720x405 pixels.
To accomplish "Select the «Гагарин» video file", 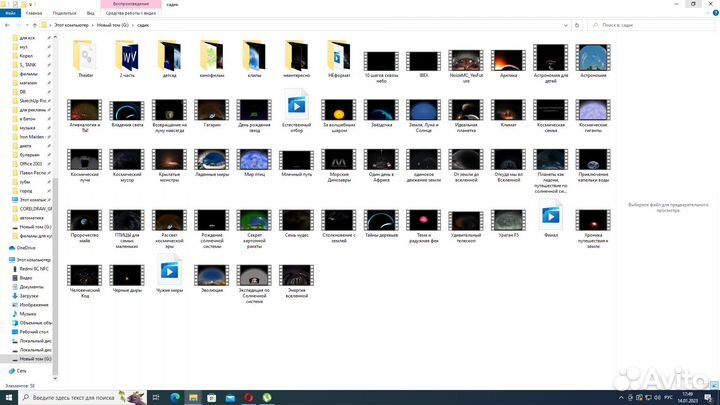I will pyautogui.click(x=213, y=110).
